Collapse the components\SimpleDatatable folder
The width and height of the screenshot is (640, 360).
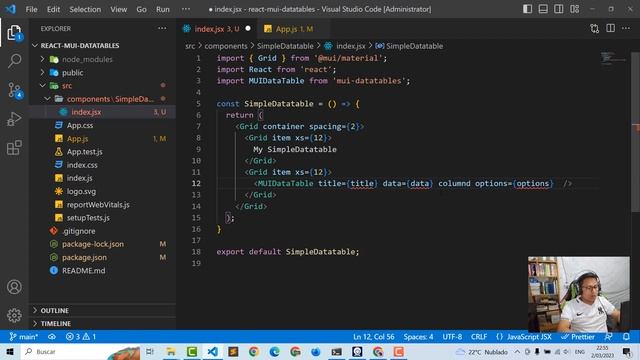(x=102, y=99)
